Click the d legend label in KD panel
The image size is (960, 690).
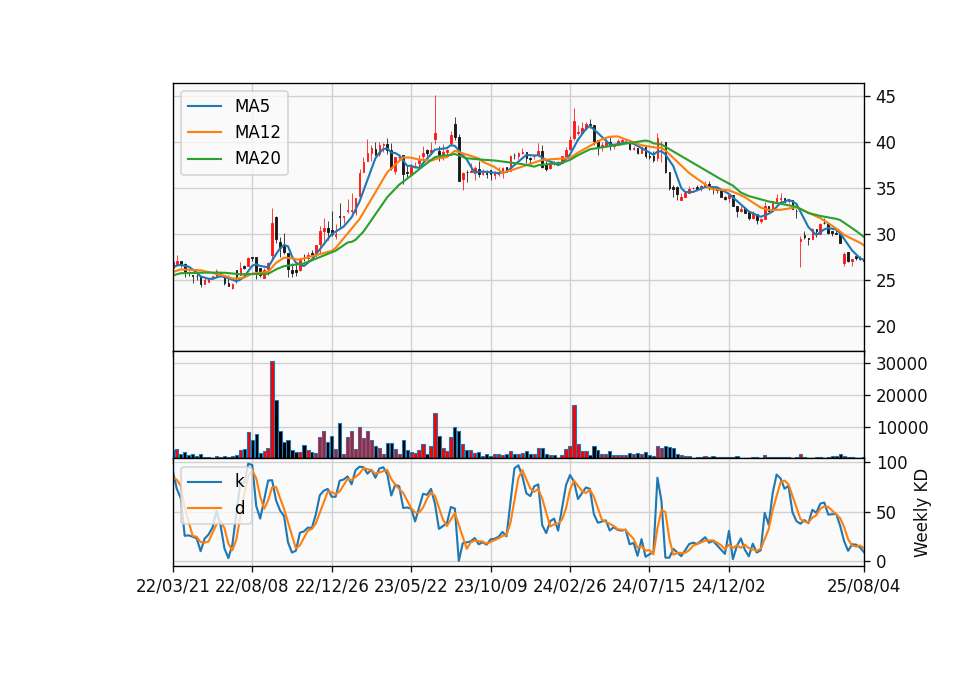pos(239,508)
